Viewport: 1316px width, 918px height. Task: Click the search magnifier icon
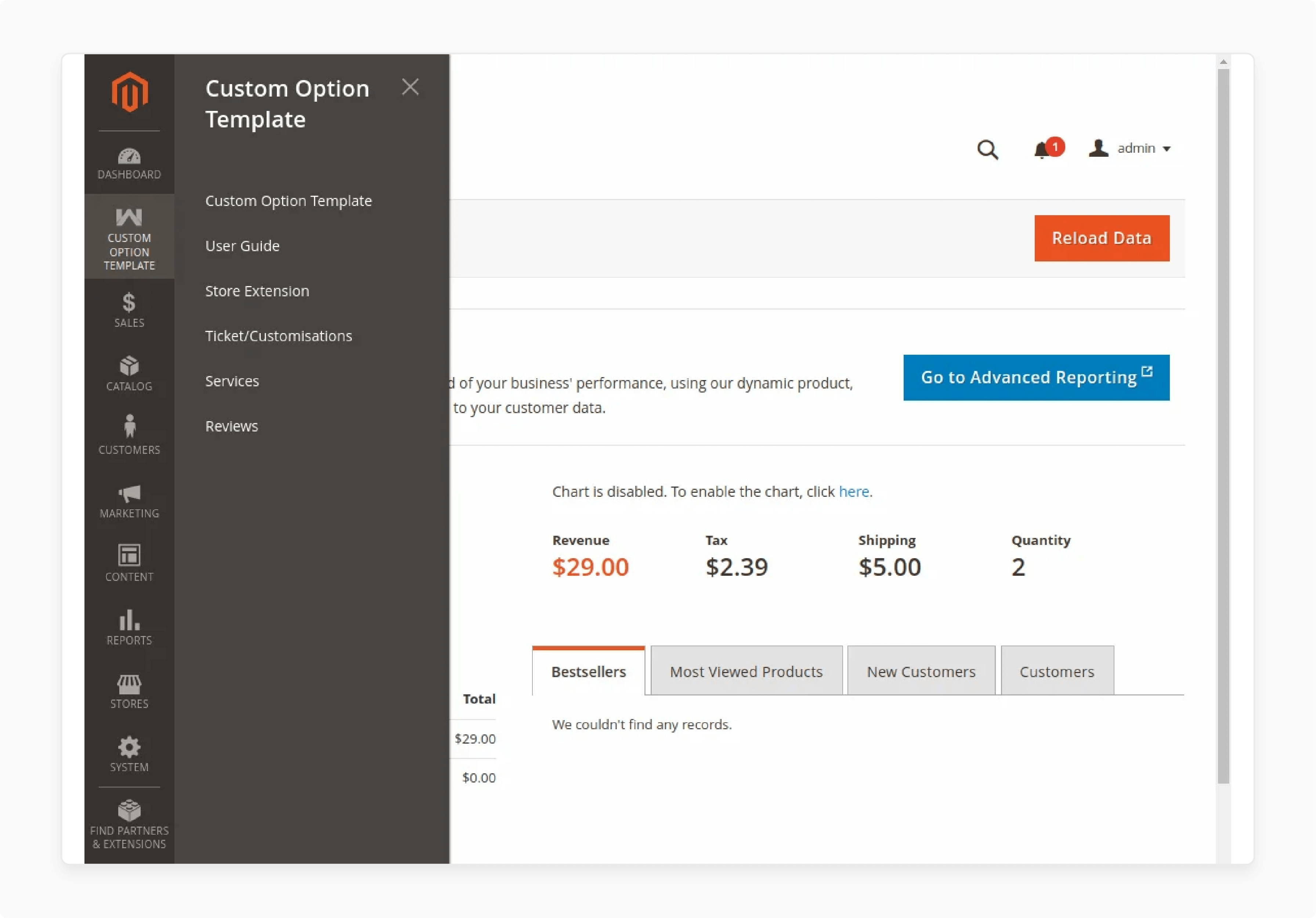click(x=988, y=149)
